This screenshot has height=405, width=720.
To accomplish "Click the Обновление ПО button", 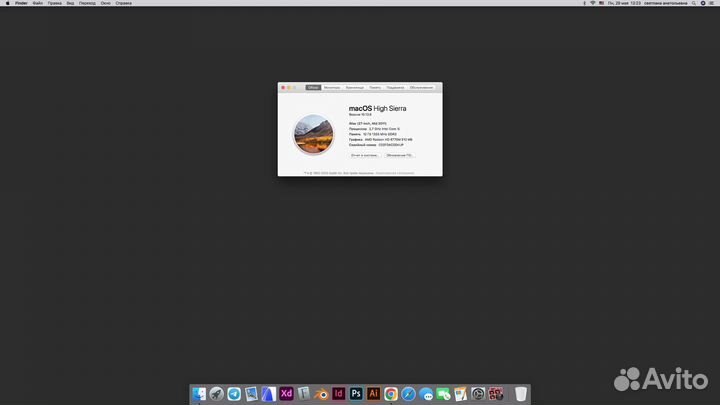I will (x=399, y=155).
